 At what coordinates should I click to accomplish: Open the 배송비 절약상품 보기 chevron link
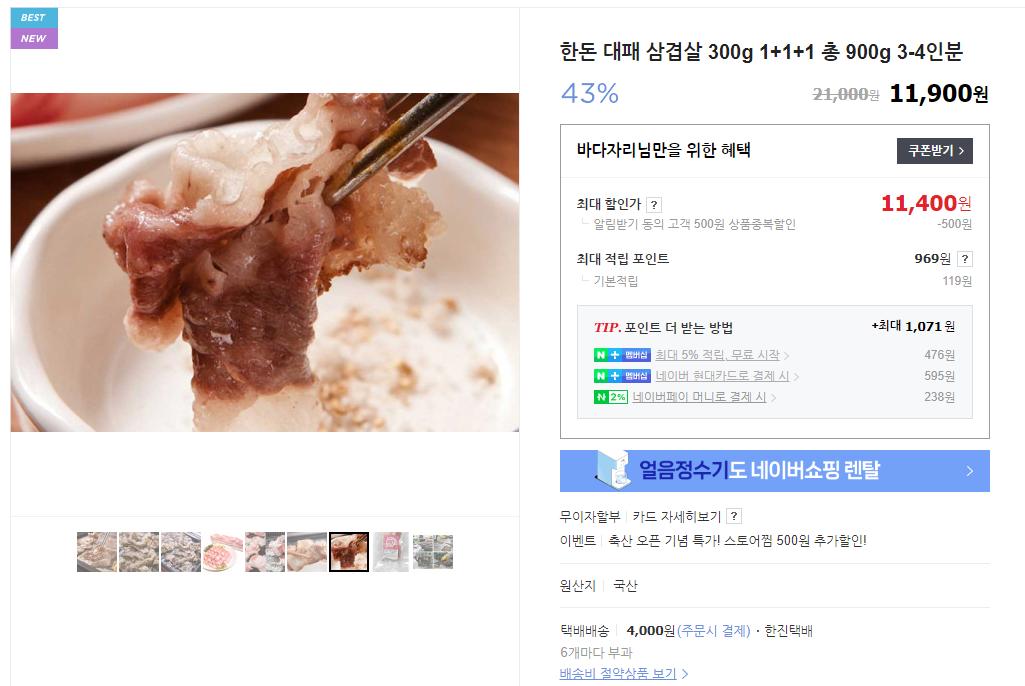click(684, 674)
